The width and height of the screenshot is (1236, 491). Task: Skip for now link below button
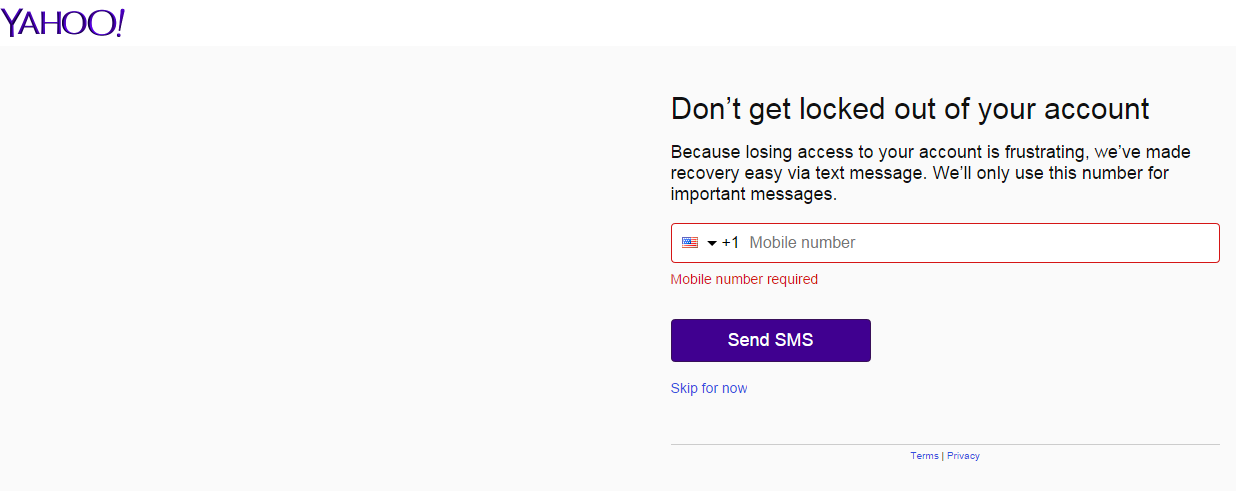click(709, 388)
